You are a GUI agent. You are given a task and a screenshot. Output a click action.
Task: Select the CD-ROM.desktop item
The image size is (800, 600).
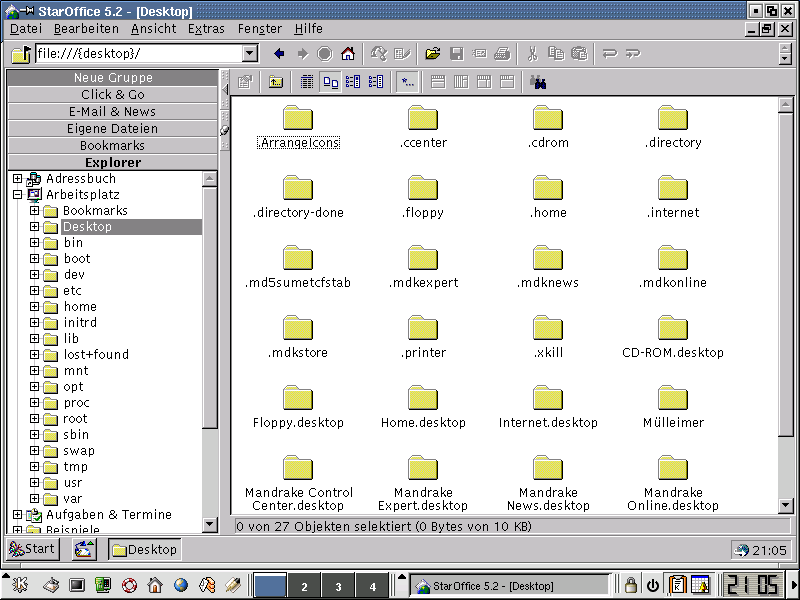pos(673,337)
